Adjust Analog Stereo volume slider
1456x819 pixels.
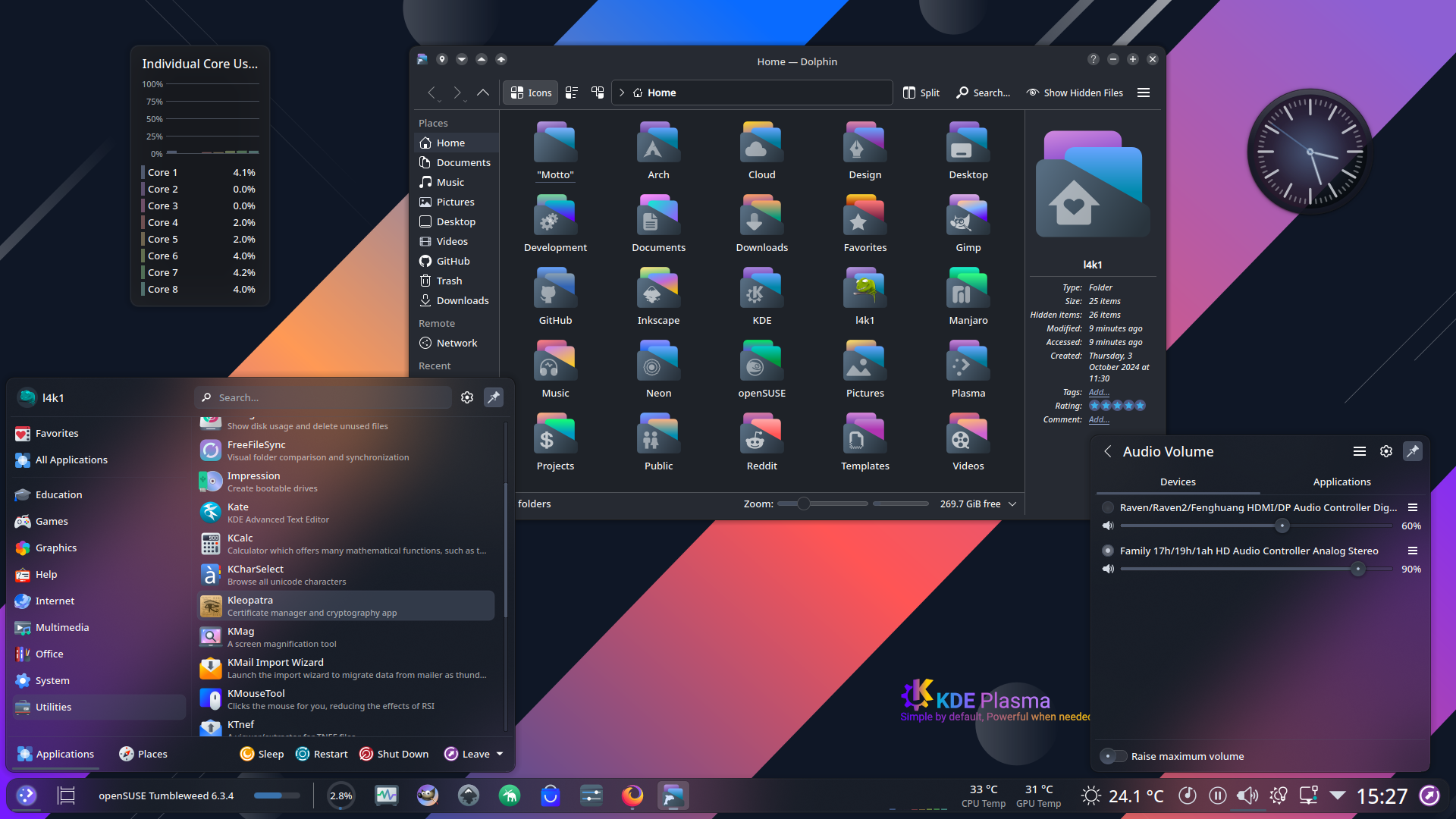[1256, 569]
